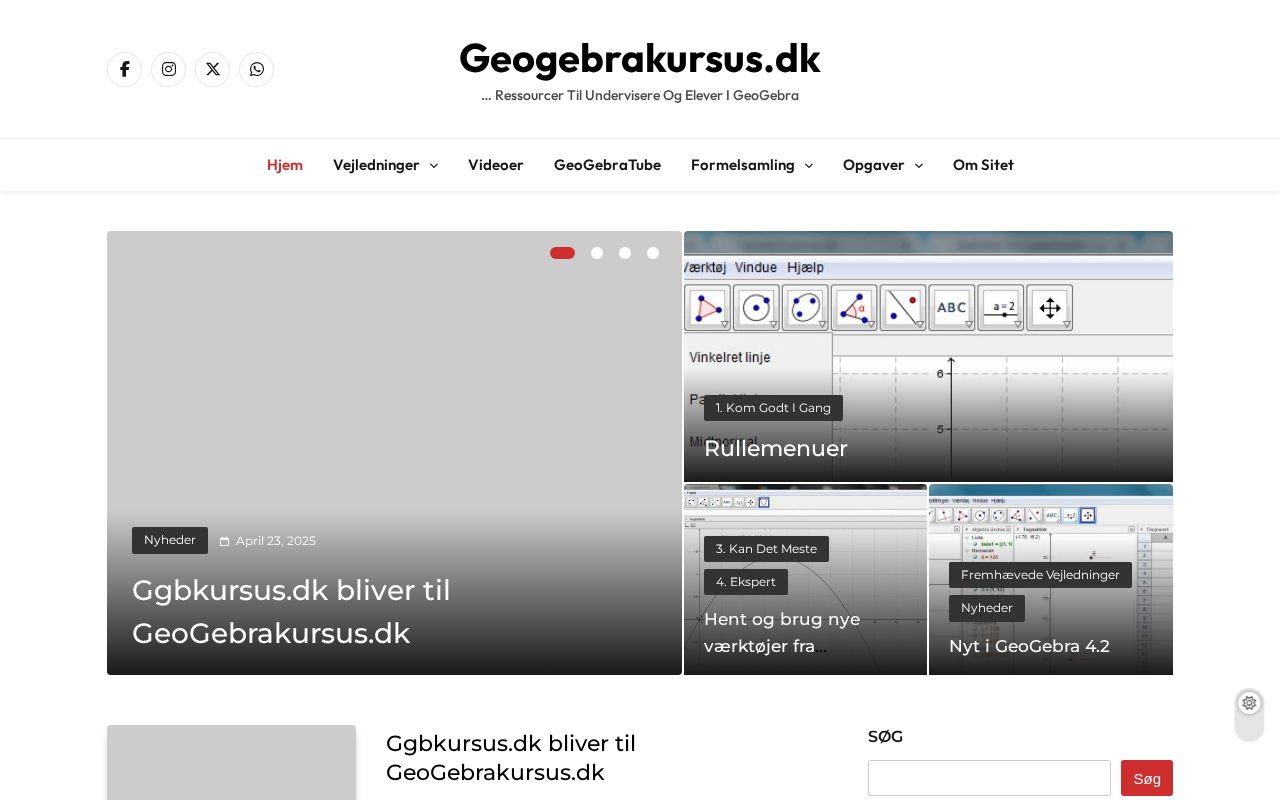The width and height of the screenshot is (1280, 800).
Task: Expand the Formelsamling submenu chevron
Action: point(808,165)
